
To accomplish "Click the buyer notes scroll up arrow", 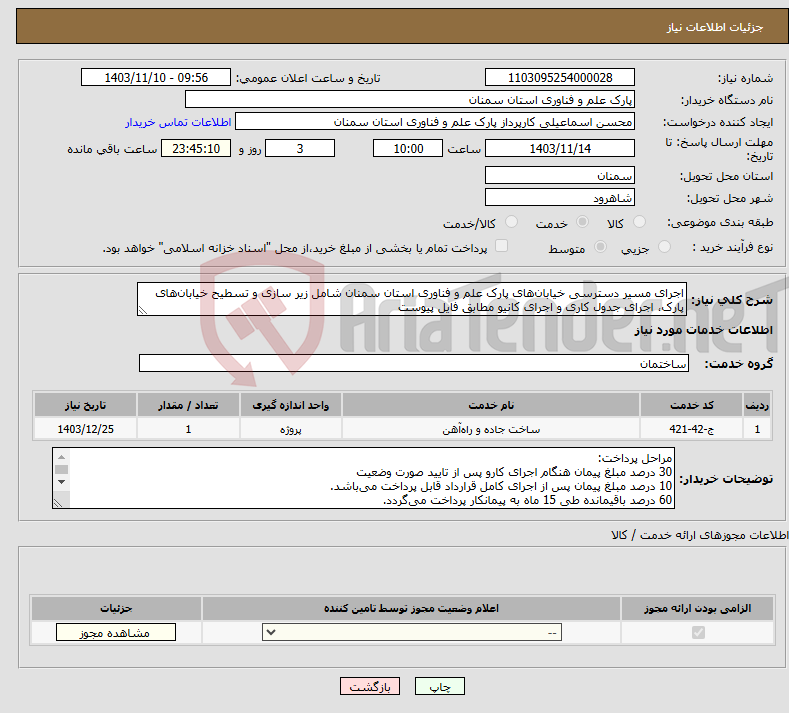I will coord(61,457).
